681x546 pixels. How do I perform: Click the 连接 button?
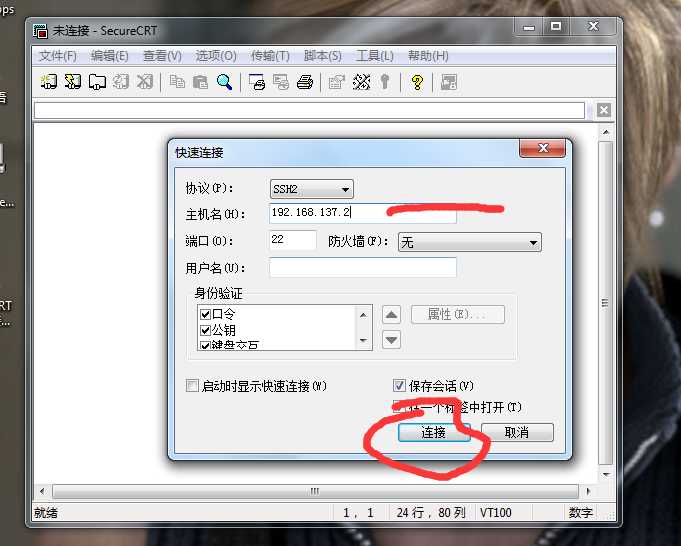tap(434, 432)
